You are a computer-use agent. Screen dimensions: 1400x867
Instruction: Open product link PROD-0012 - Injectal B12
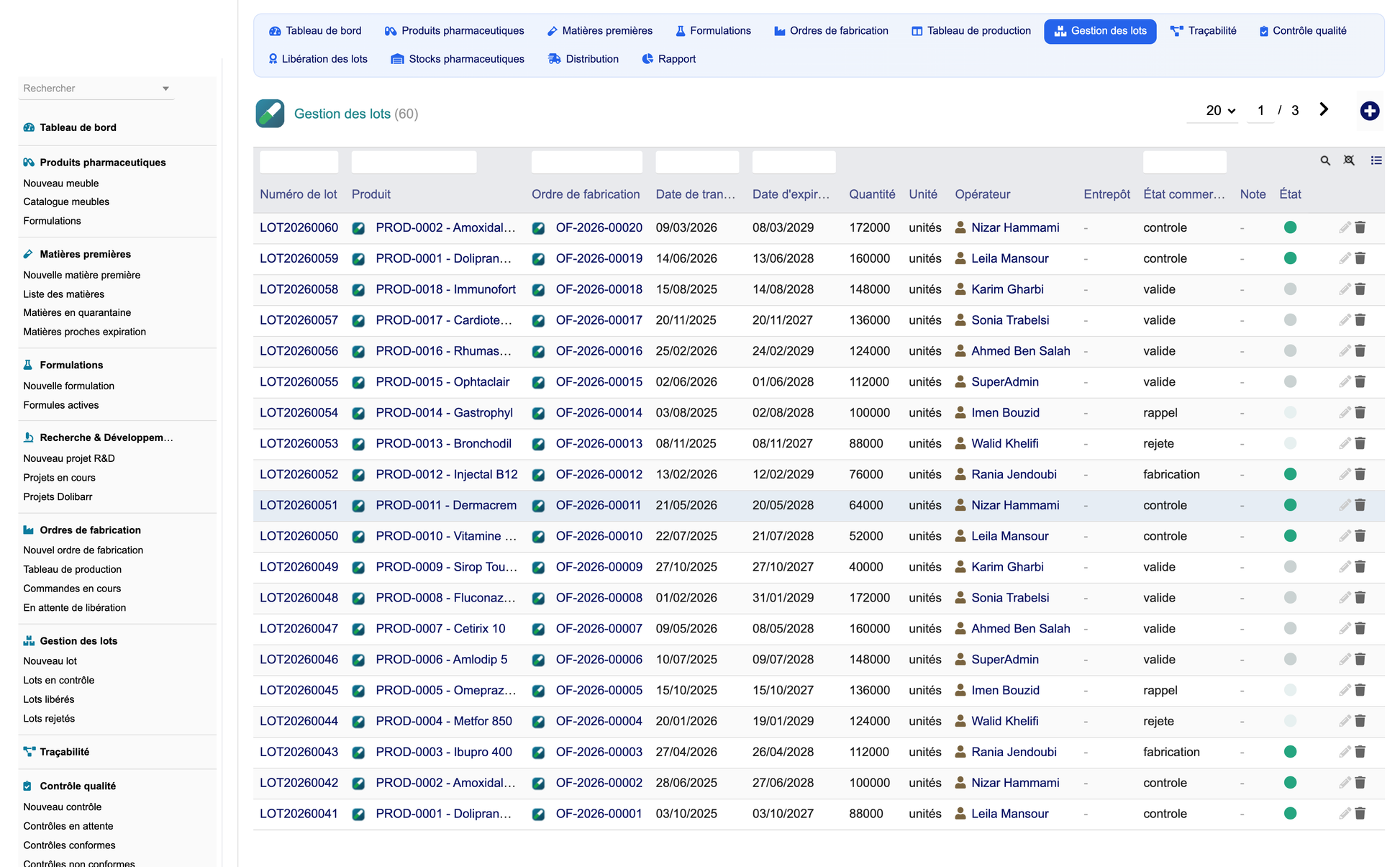(x=446, y=474)
